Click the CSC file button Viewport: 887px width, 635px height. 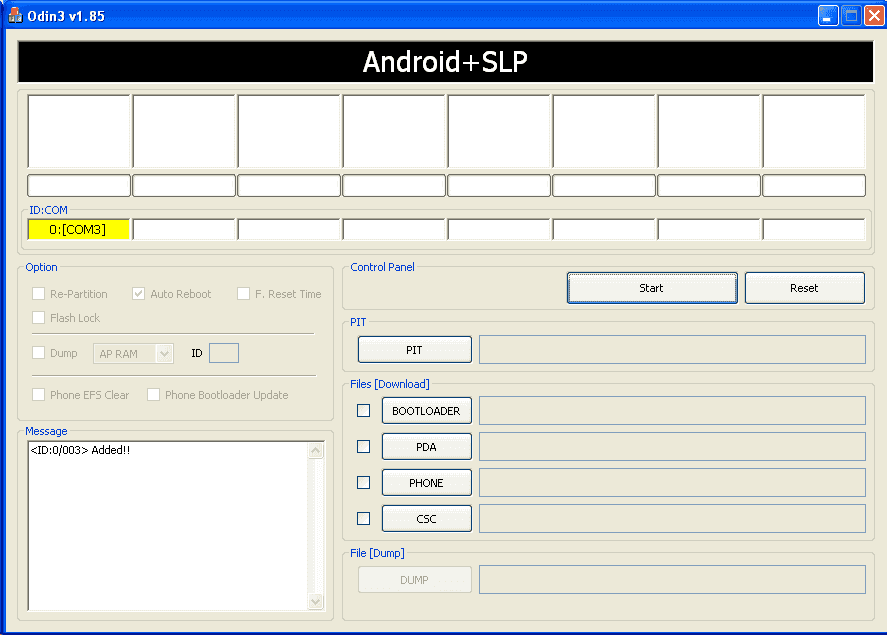pyautogui.click(x=427, y=519)
